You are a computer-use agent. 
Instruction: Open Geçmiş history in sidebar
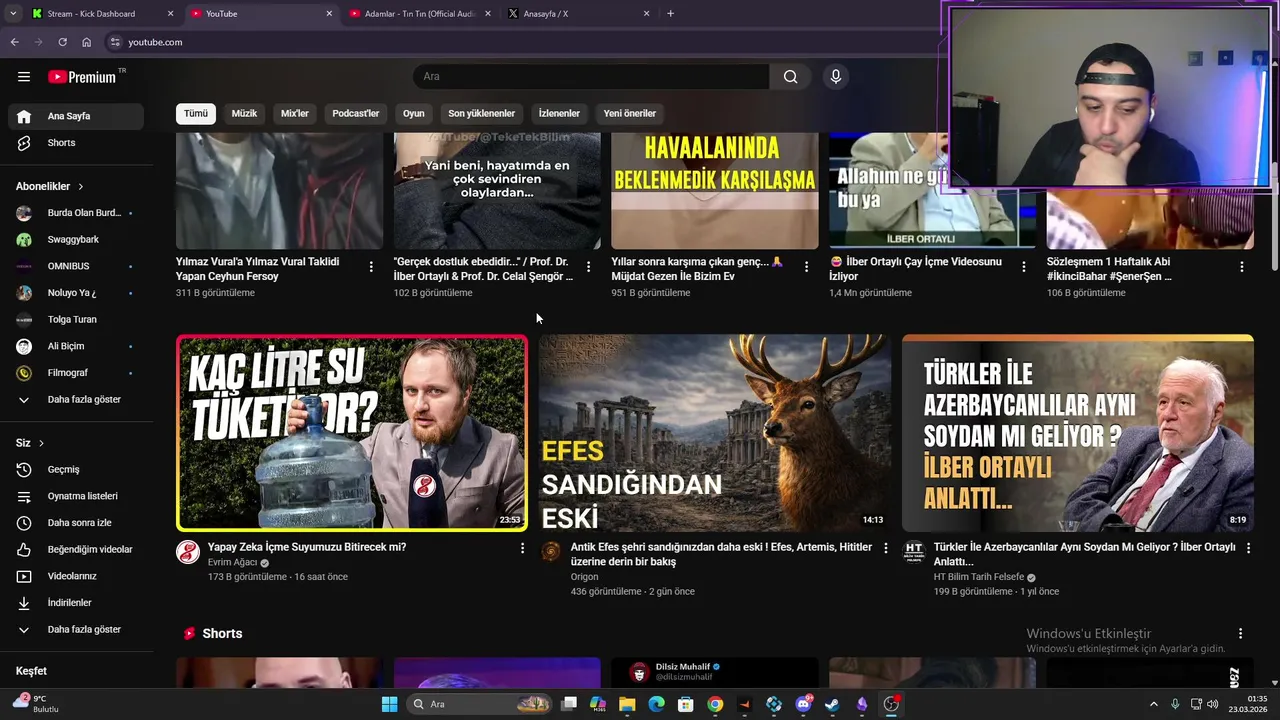76,469
